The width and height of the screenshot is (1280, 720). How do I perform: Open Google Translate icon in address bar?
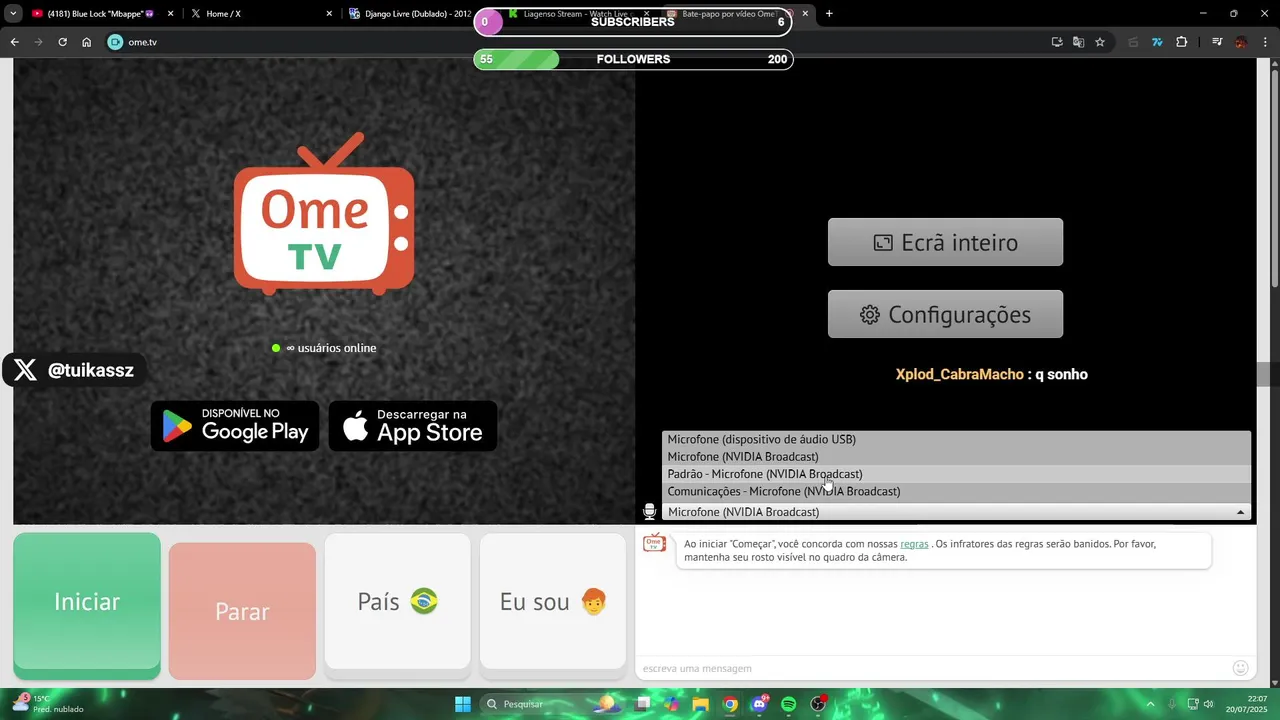pyautogui.click(x=1078, y=42)
